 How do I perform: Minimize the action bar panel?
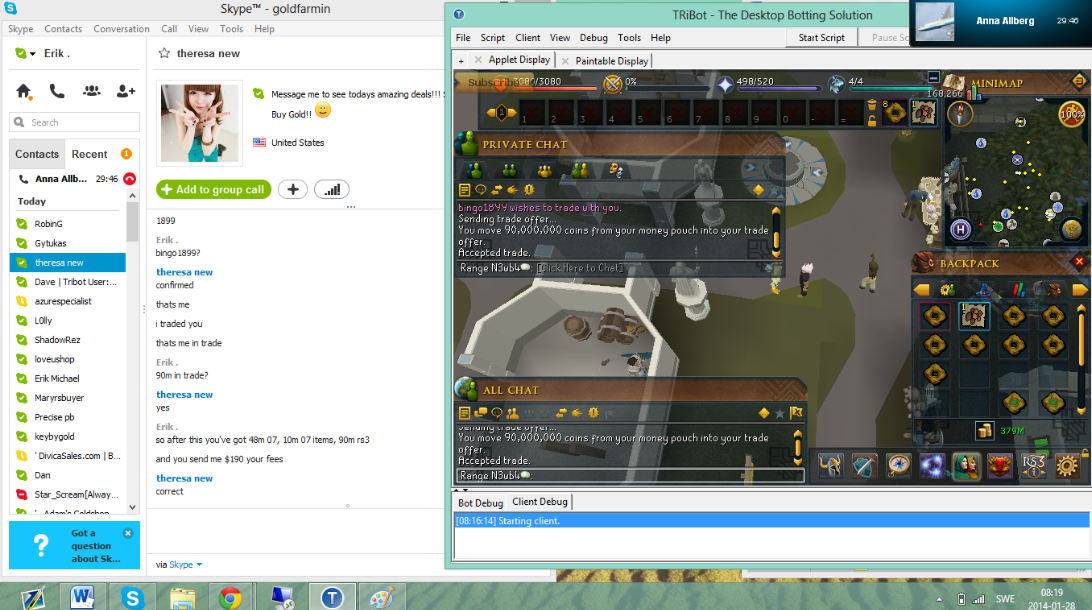click(934, 77)
